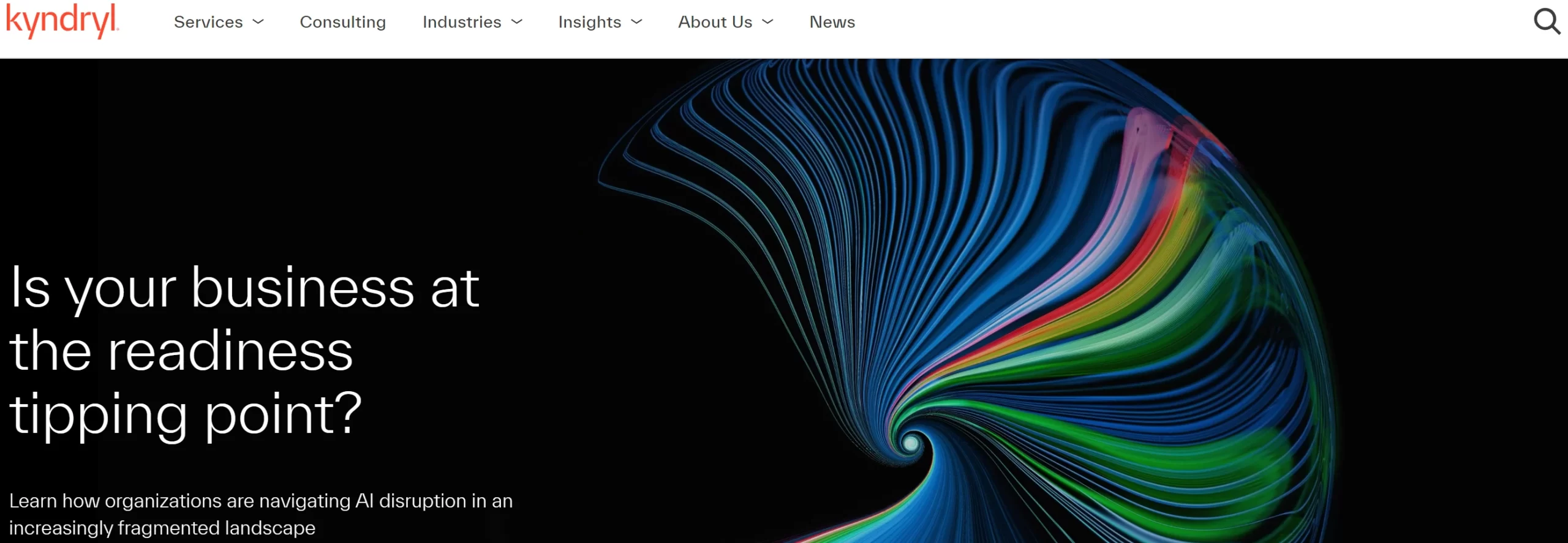Expand the chevron next to Insights
The image size is (1568, 543).
[x=637, y=22]
